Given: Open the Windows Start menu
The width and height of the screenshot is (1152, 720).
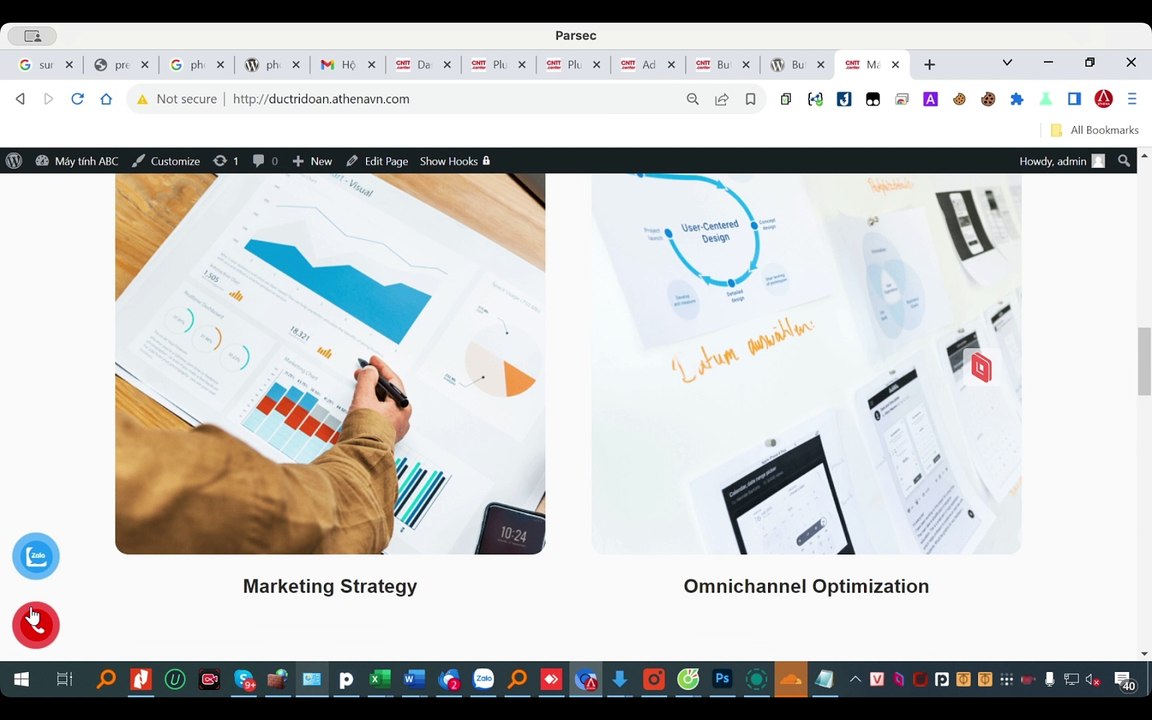Looking at the screenshot, I should point(21,680).
